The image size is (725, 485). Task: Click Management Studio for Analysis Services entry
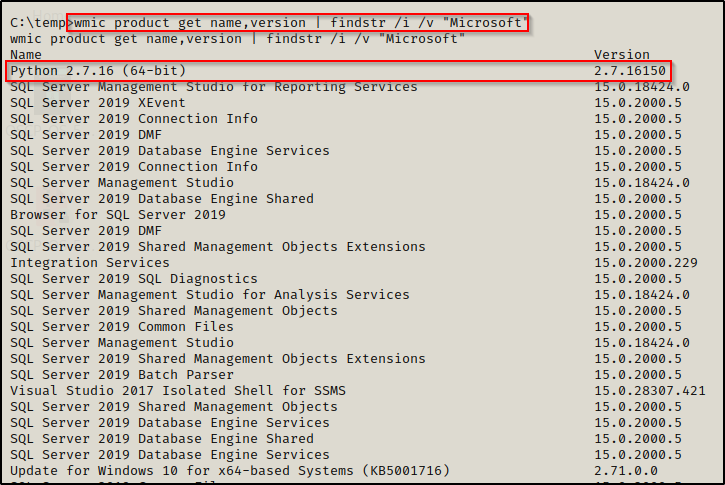point(210,295)
